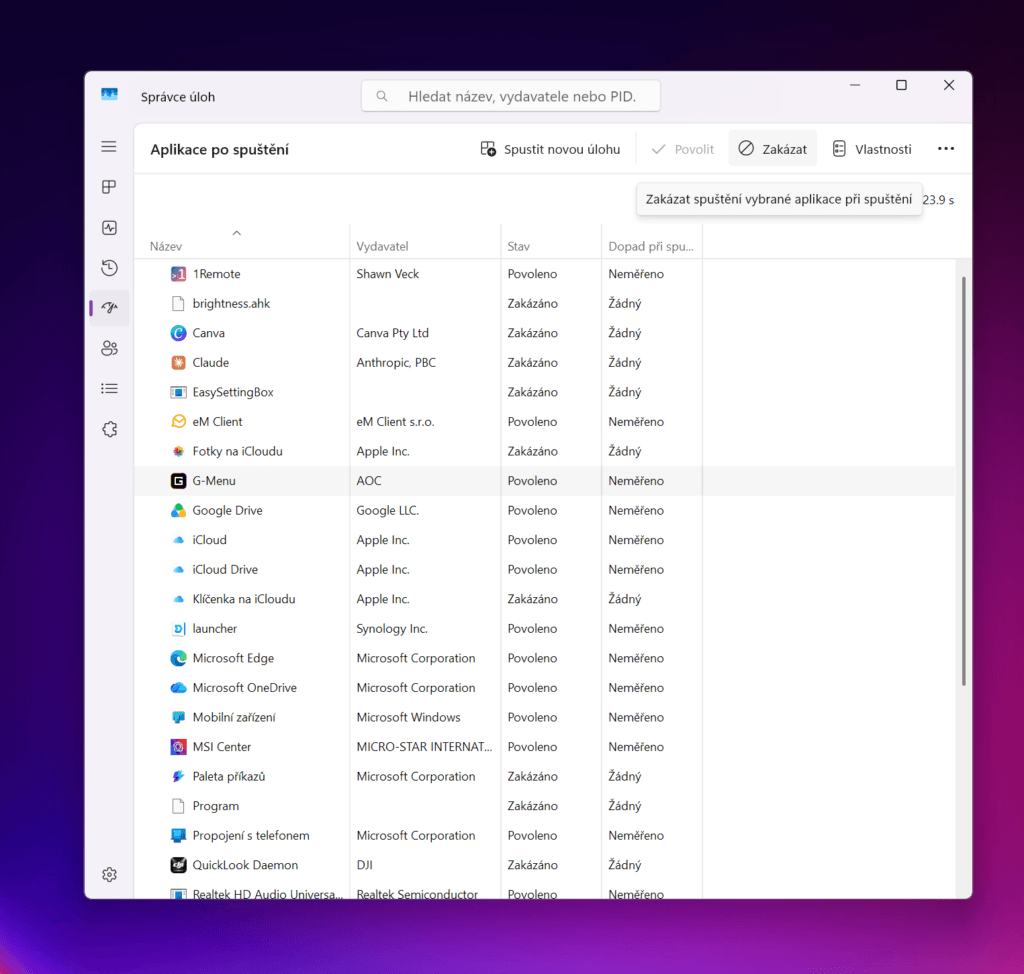The width and height of the screenshot is (1024, 974).
Task: Focus the search box for name or PID
Action: (511, 97)
